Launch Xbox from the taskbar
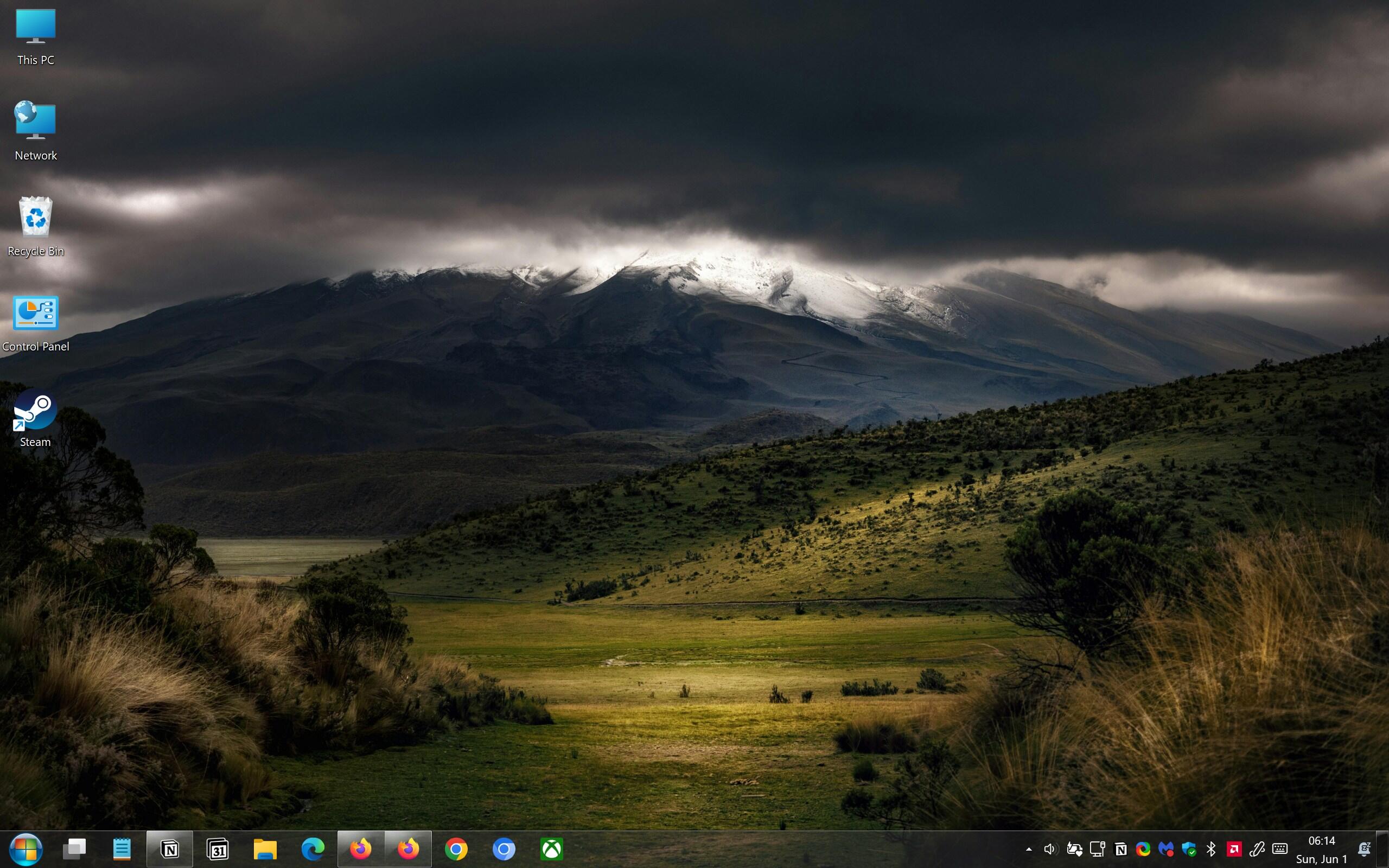 click(552, 848)
